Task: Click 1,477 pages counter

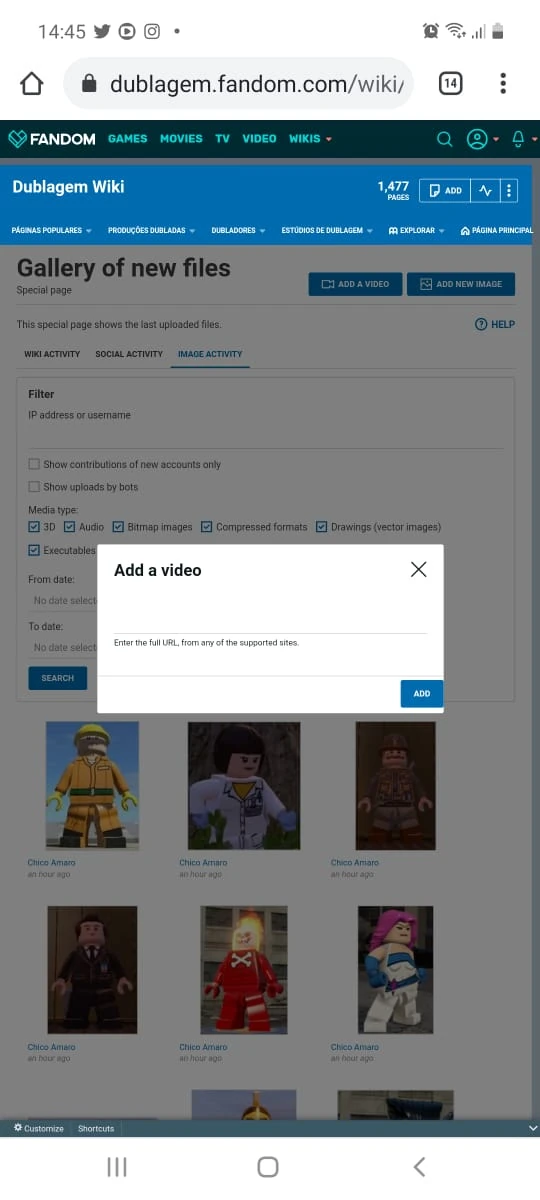Action: (x=393, y=190)
